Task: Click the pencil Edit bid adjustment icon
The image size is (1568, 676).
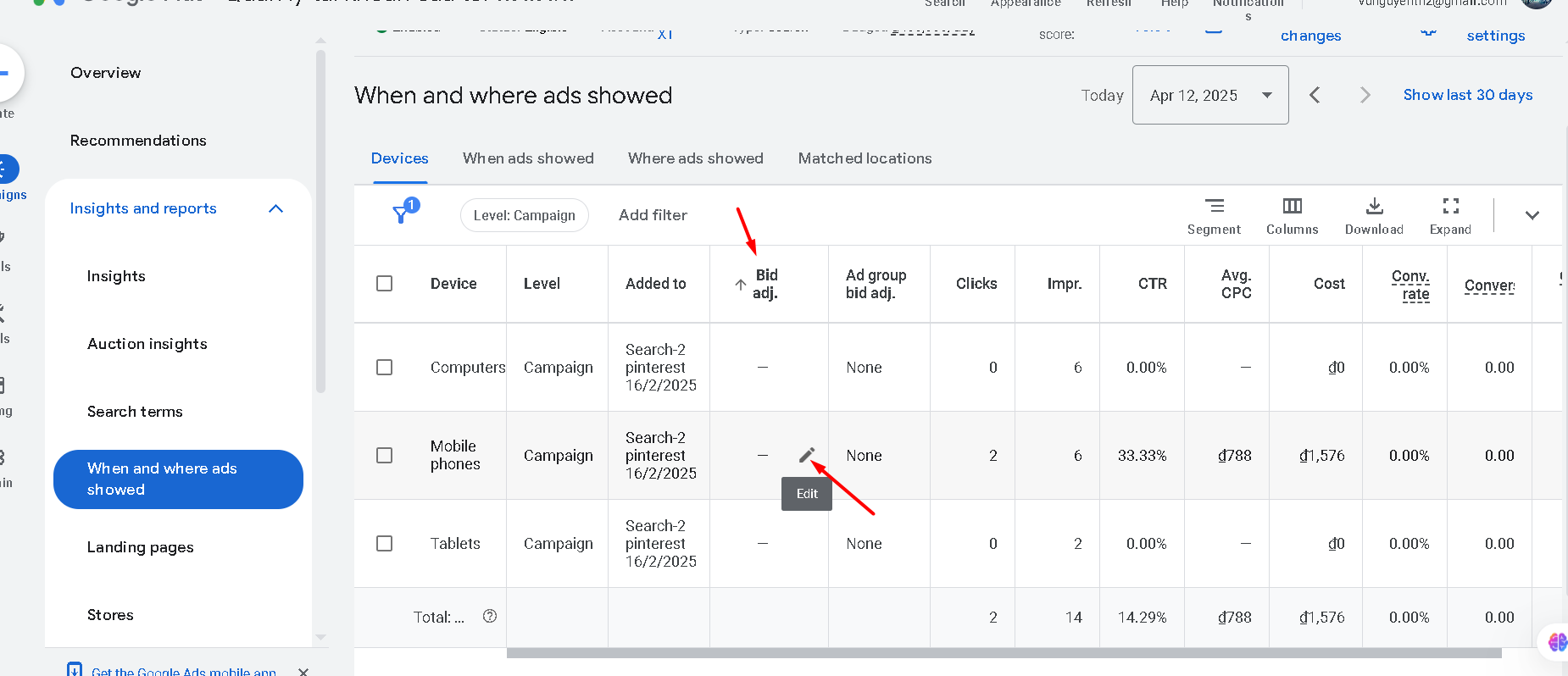Action: 807,456
